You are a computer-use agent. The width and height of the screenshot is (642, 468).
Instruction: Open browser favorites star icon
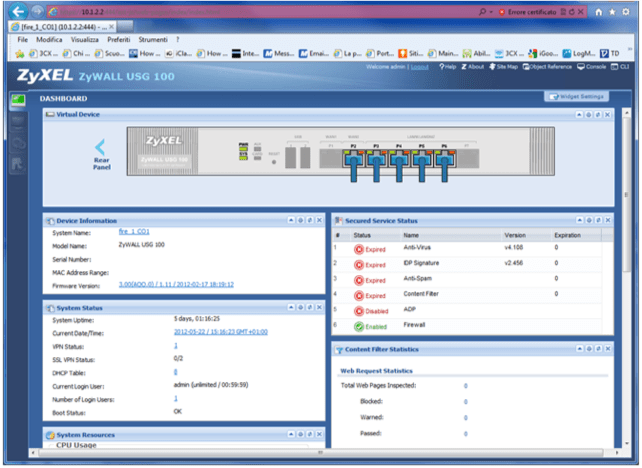[612, 12]
